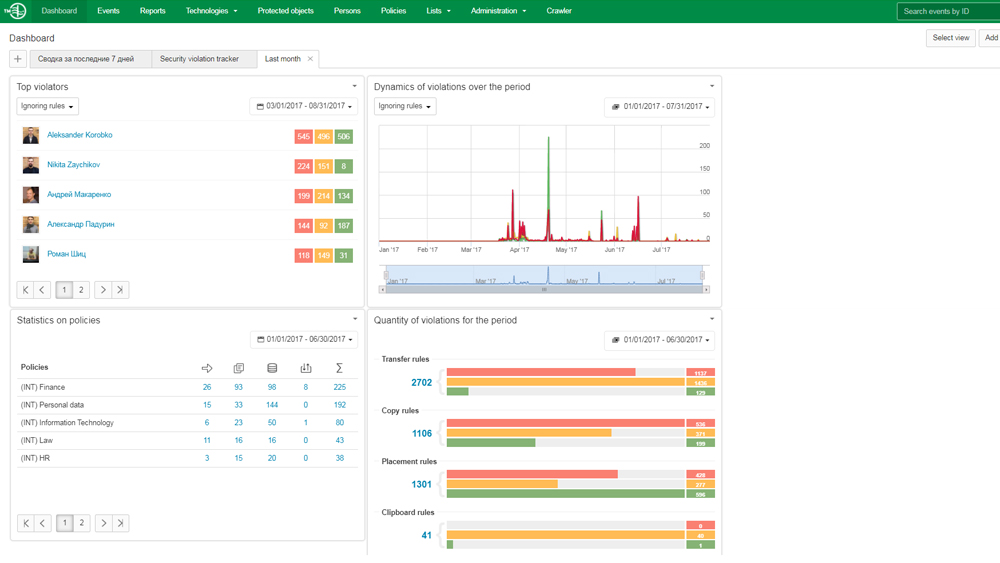
Task: Close the Last month tab
Action: coord(310,59)
